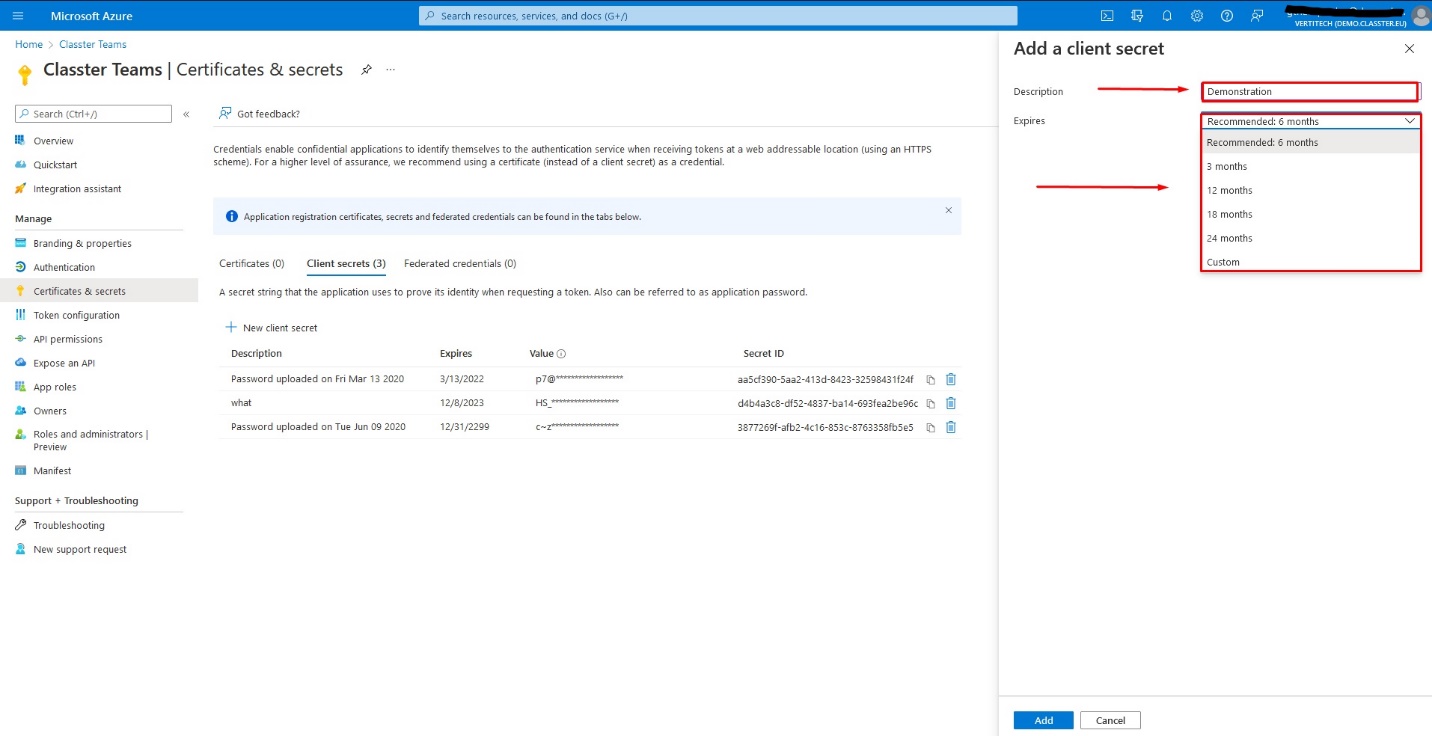This screenshot has height=736, width=1432.
Task: Select the 24 months option
Action: (x=1311, y=238)
